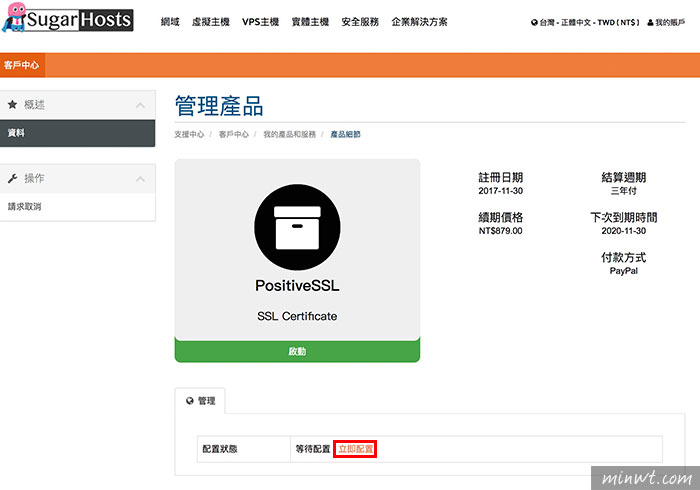
Task: Click the 配置狀態 label cell
Action: click(x=244, y=449)
